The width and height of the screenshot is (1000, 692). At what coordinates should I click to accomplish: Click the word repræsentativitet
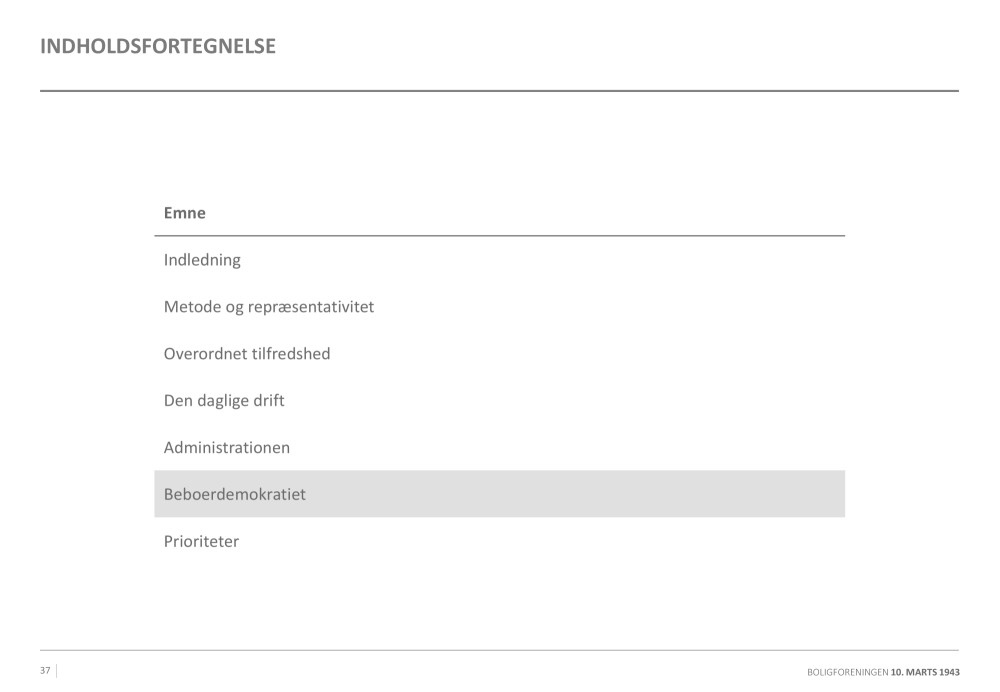coord(316,307)
